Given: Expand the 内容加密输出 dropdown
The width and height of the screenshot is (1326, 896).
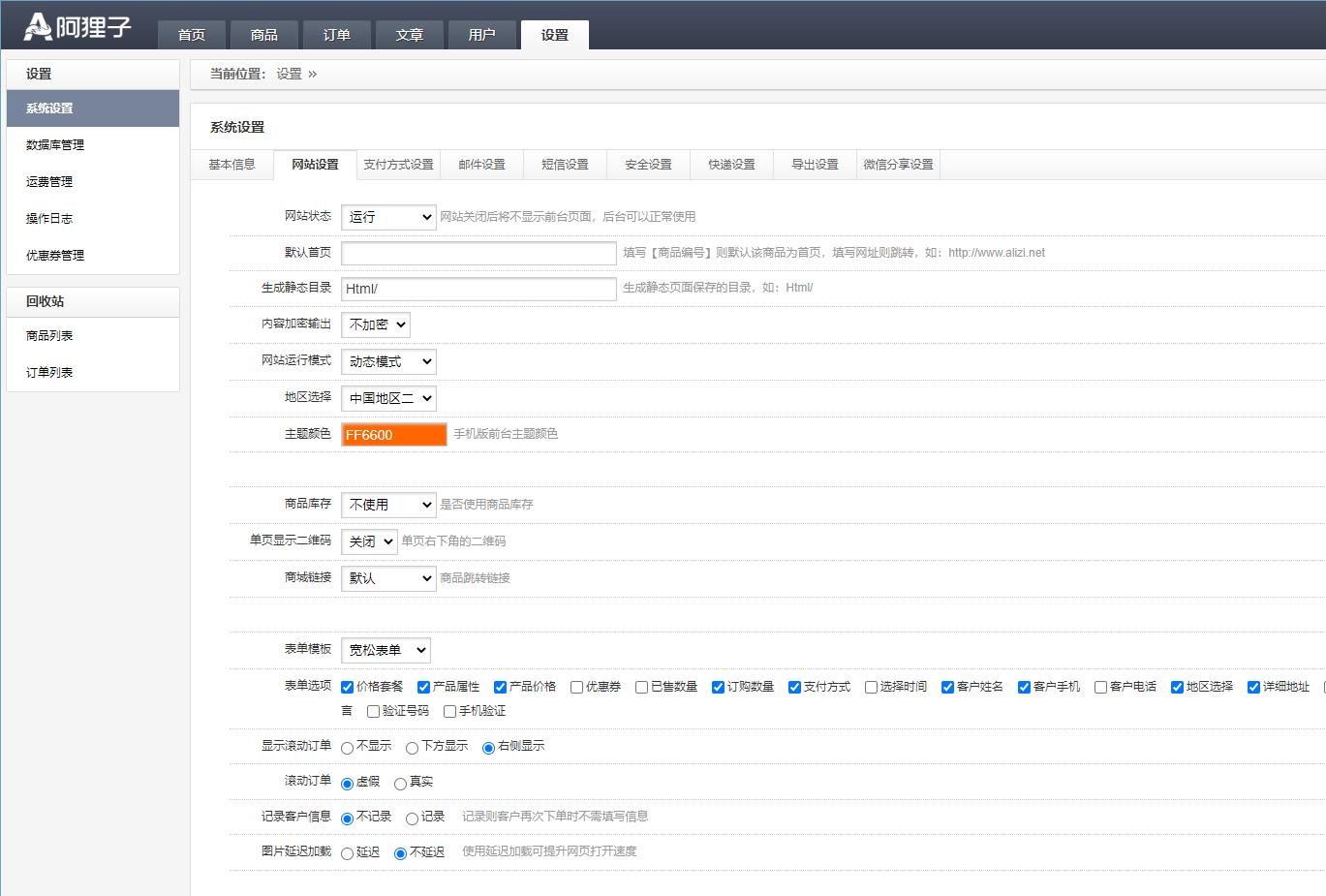Looking at the screenshot, I should tap(376, 324).
